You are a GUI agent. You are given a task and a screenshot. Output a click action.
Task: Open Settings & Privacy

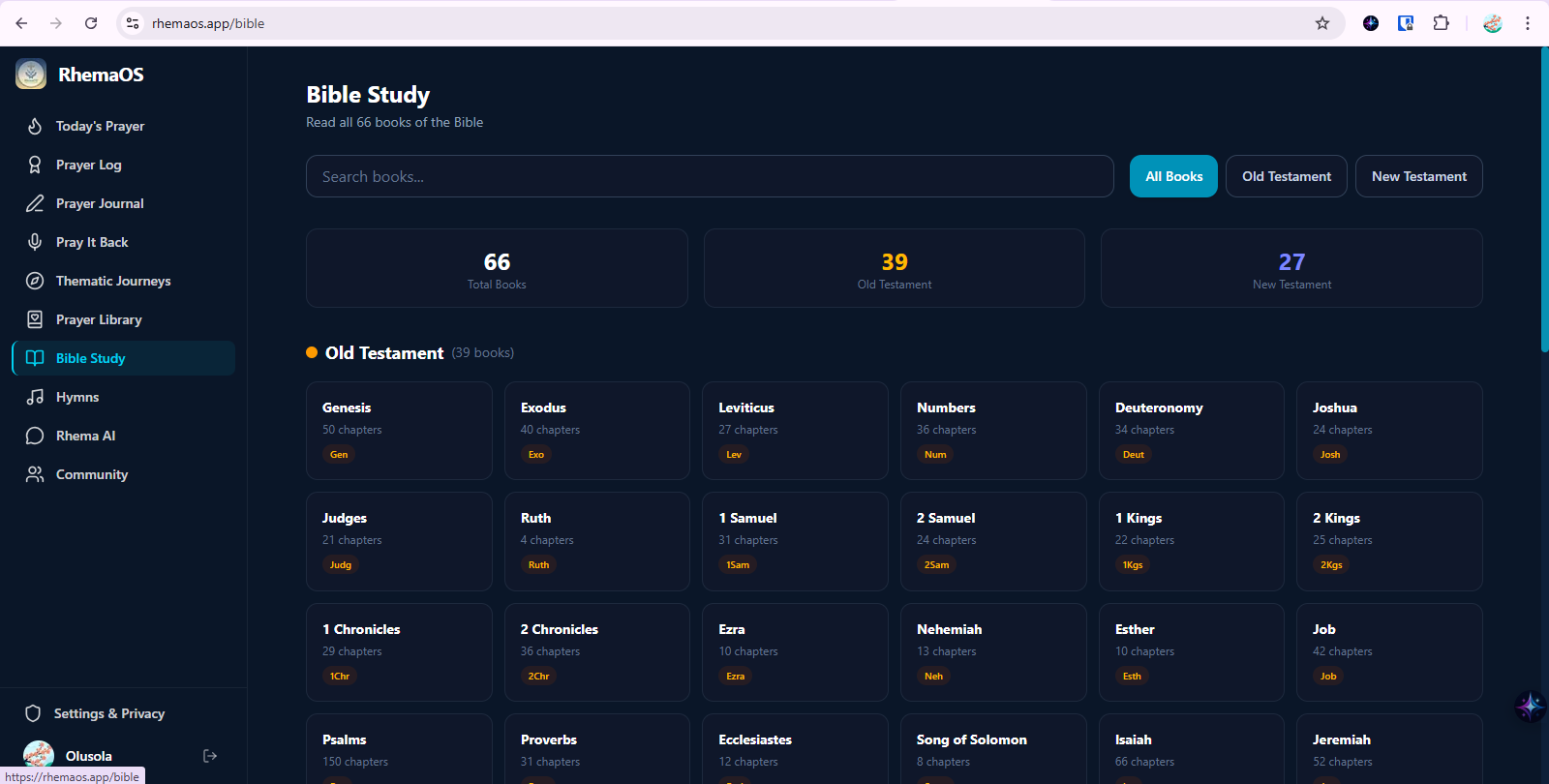pyautogui.click(x=124, y=713)
